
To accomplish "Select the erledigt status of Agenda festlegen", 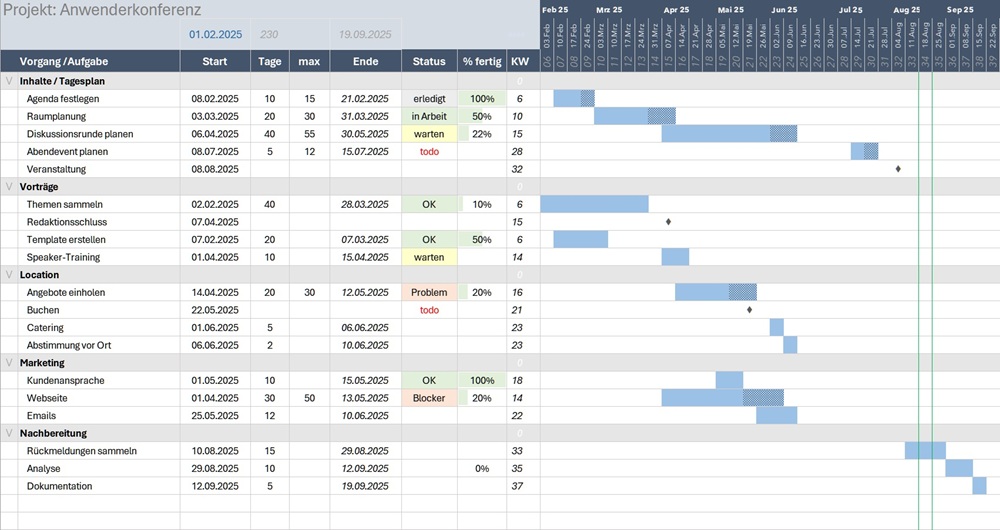I will point(429,99).
